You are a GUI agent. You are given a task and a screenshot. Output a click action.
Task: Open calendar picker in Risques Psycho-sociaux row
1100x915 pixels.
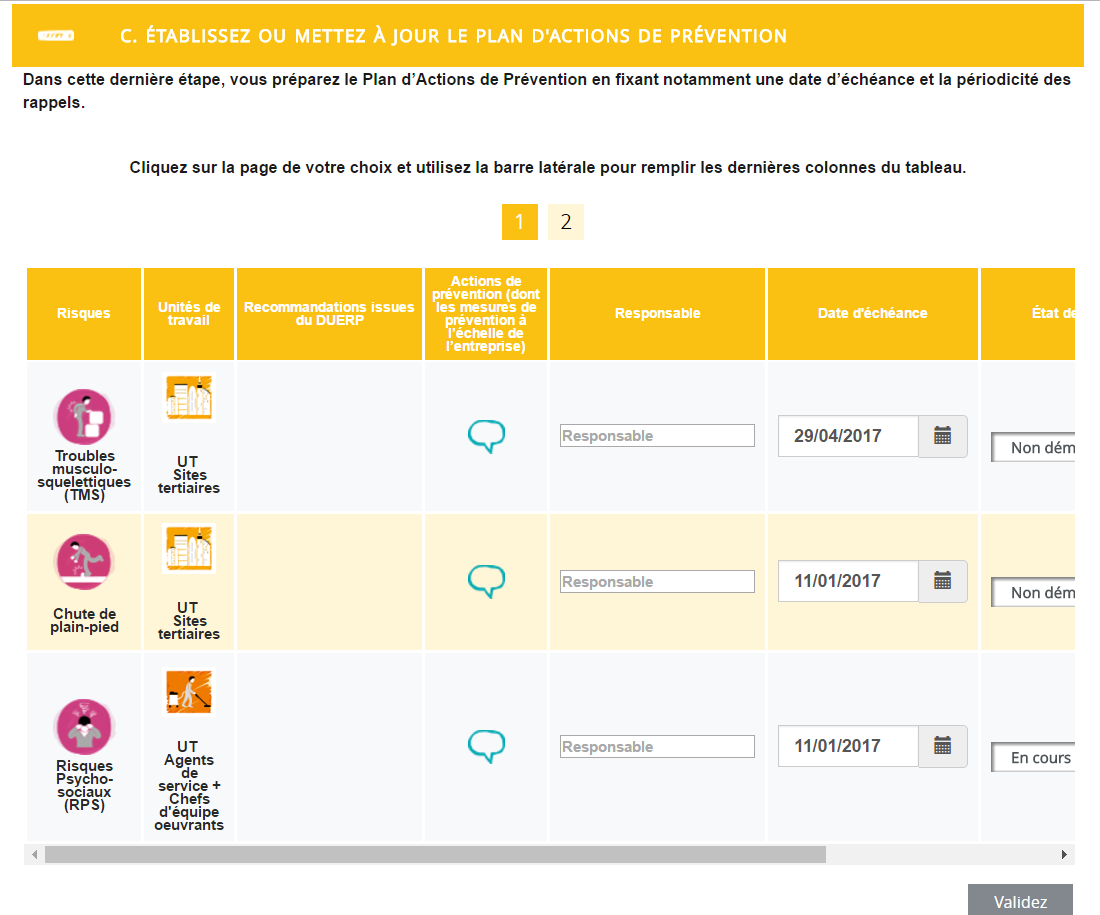(x=942, y=746)
